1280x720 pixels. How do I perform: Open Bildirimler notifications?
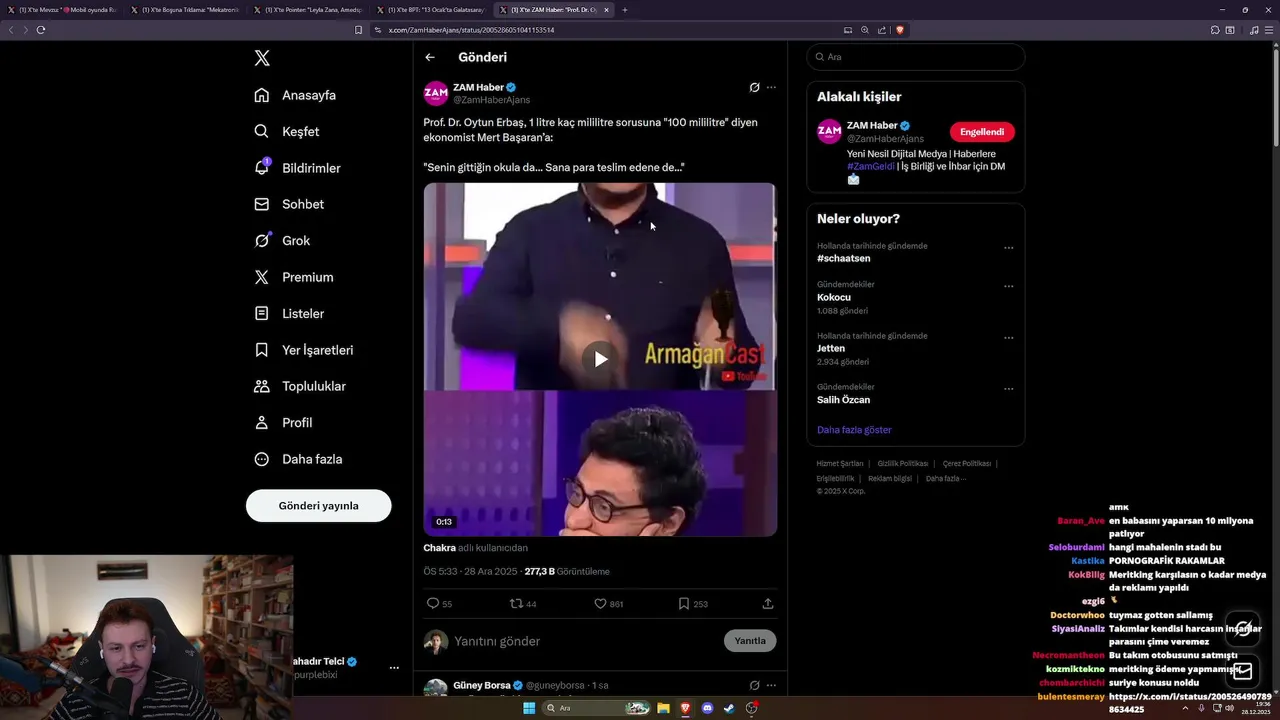297,168
